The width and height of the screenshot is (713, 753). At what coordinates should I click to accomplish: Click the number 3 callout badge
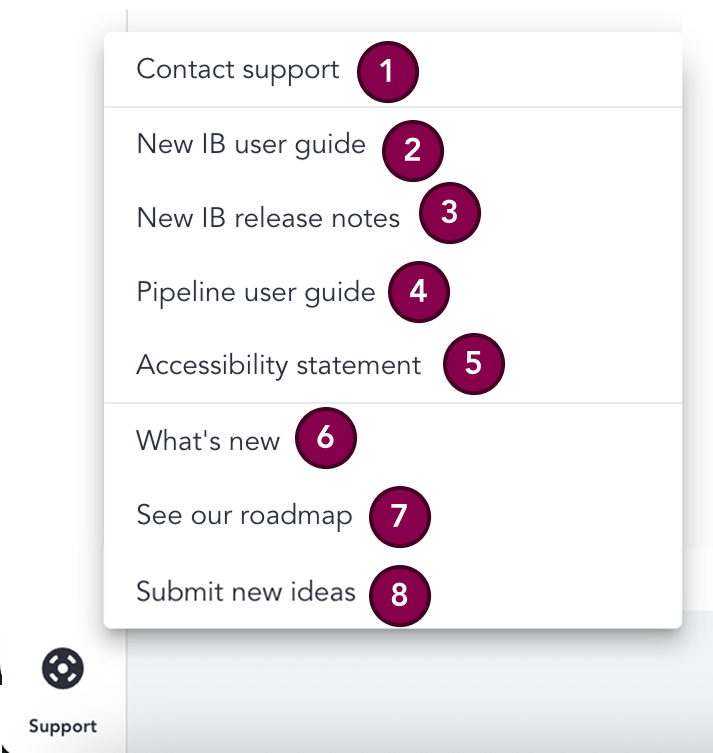pyautogui.click(x=449, y=212)
